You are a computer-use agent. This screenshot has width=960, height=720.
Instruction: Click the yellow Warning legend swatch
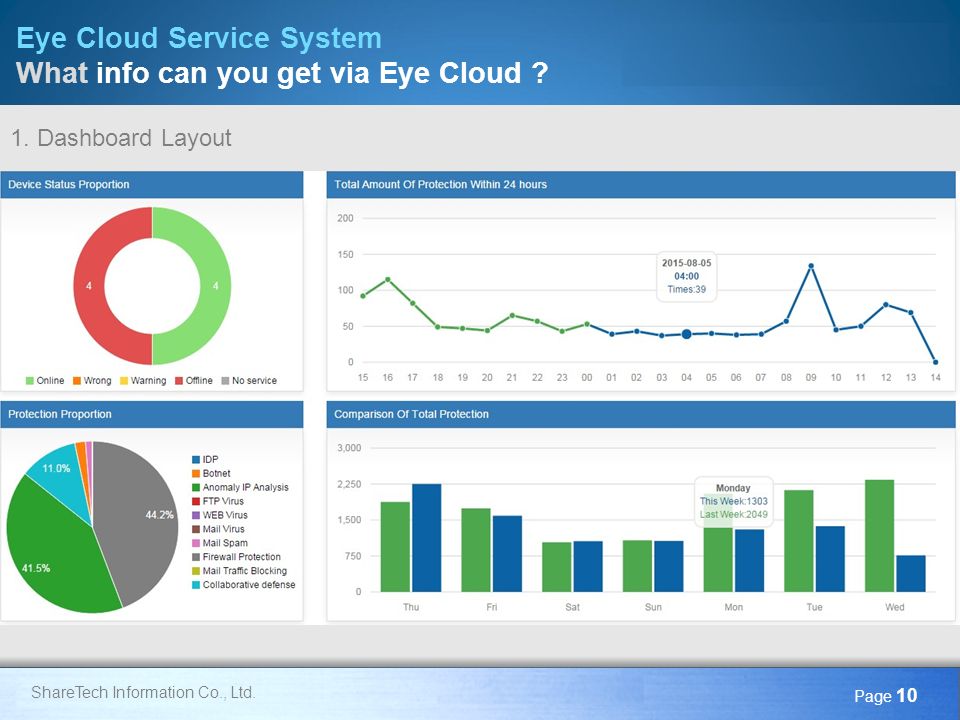[x=124, y=381]
